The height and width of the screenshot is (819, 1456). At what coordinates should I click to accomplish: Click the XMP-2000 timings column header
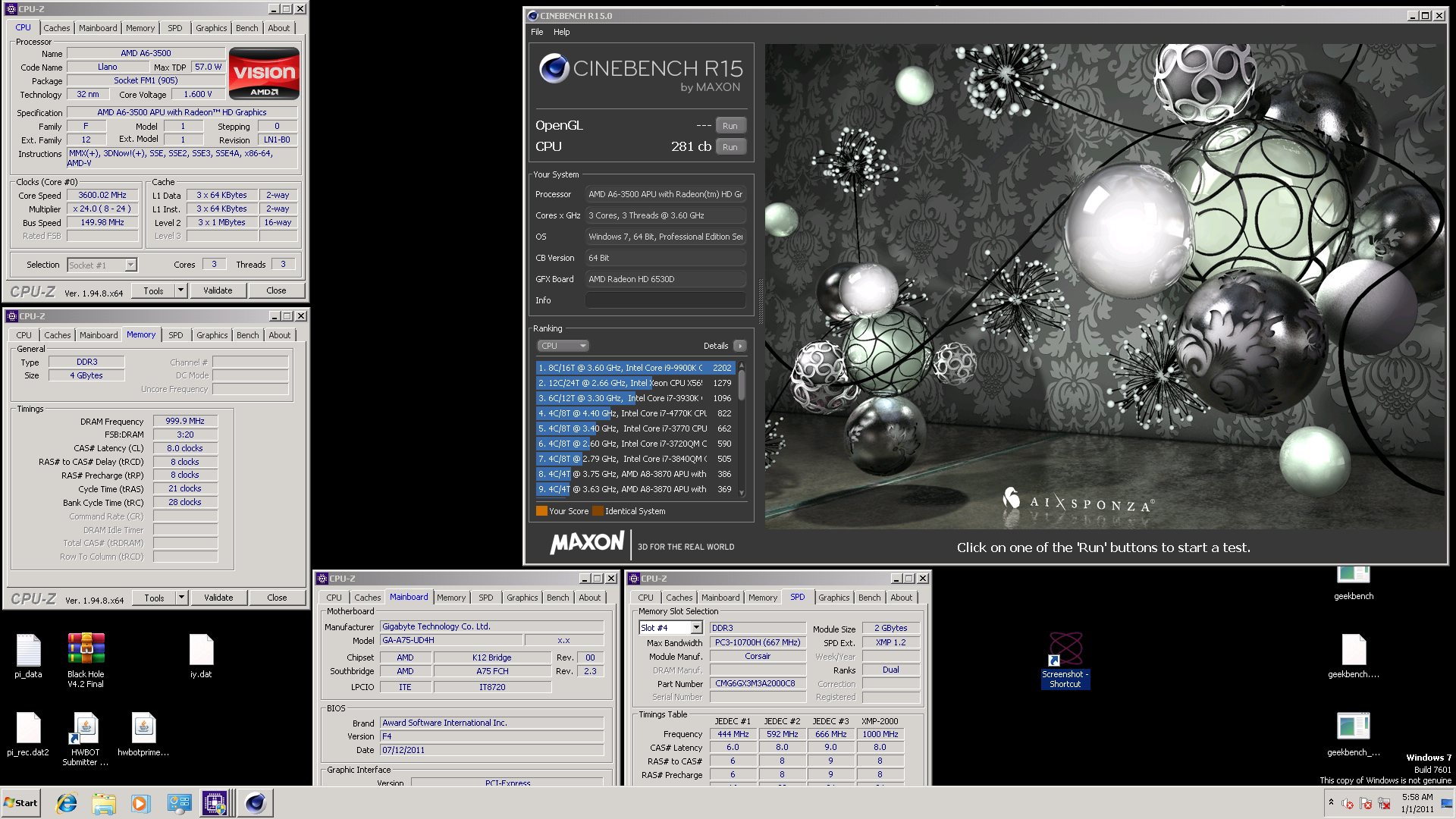[x=880, y=721]
